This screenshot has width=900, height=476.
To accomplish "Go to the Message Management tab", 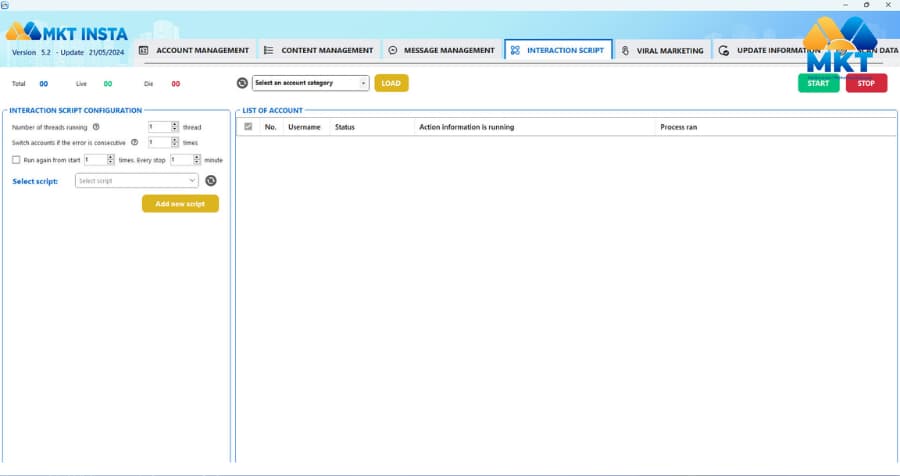I will click(x=441, y=51).
